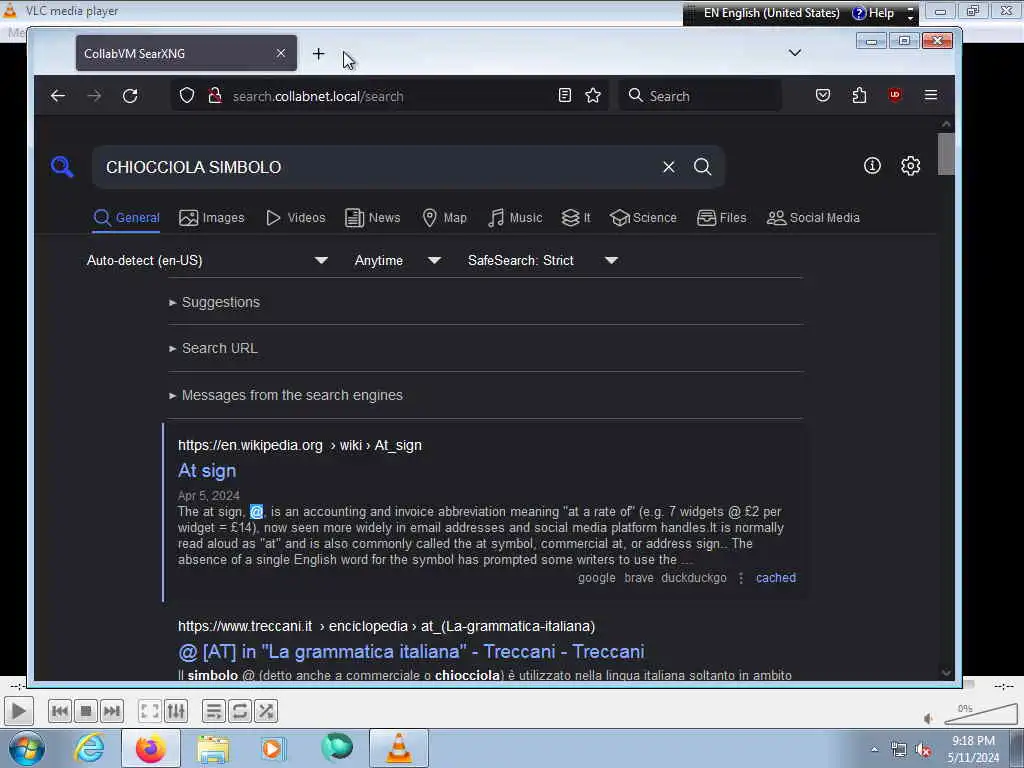Switch to the Videos category

pyautogui.click(x=295, y=217)
